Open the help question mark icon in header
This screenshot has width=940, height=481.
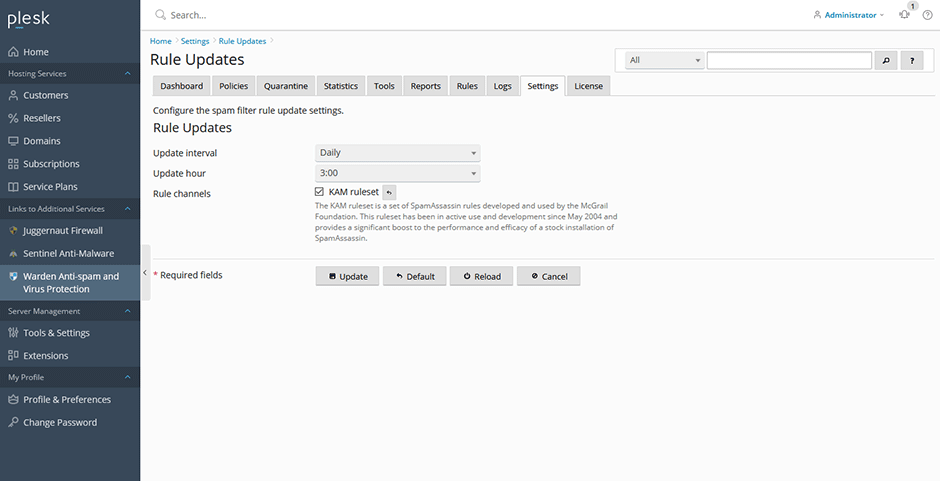click(x=927, y=15)
